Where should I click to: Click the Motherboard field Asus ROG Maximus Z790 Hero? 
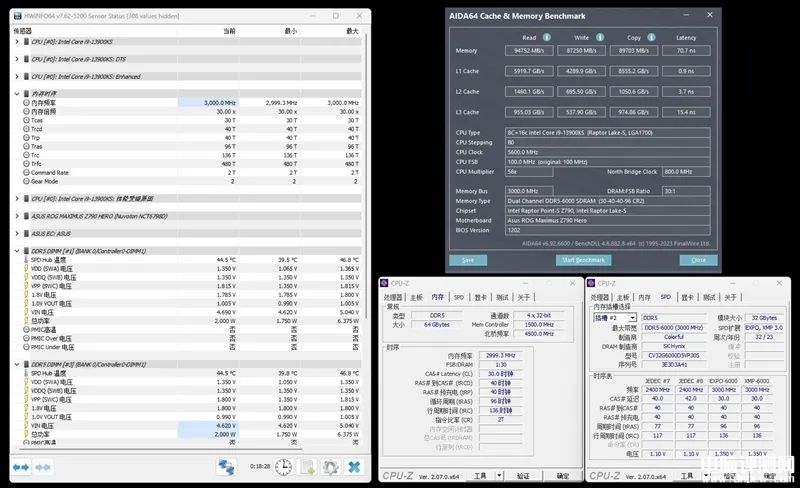click(x=608, y=221)
